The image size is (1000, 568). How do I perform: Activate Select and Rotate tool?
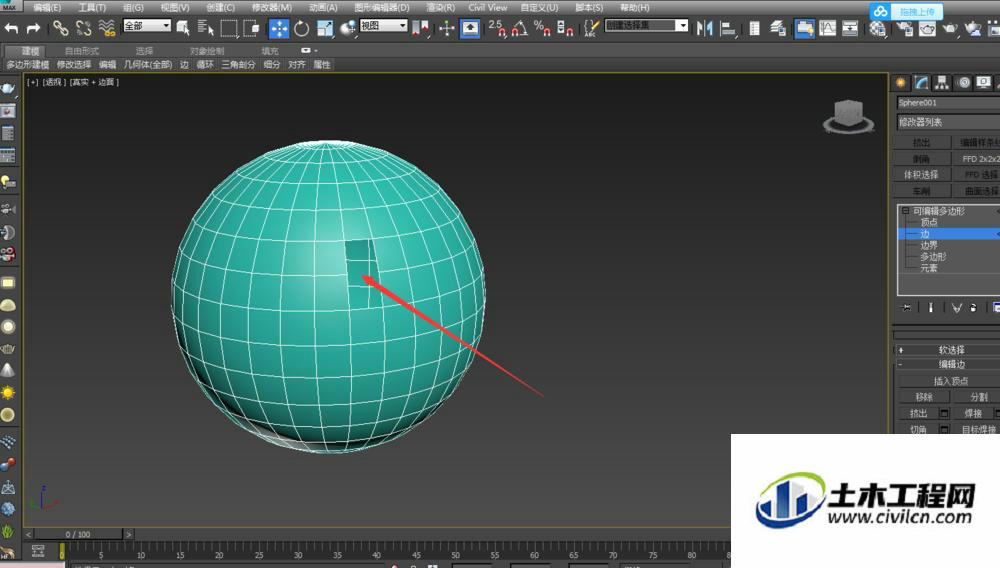[302, 28]
